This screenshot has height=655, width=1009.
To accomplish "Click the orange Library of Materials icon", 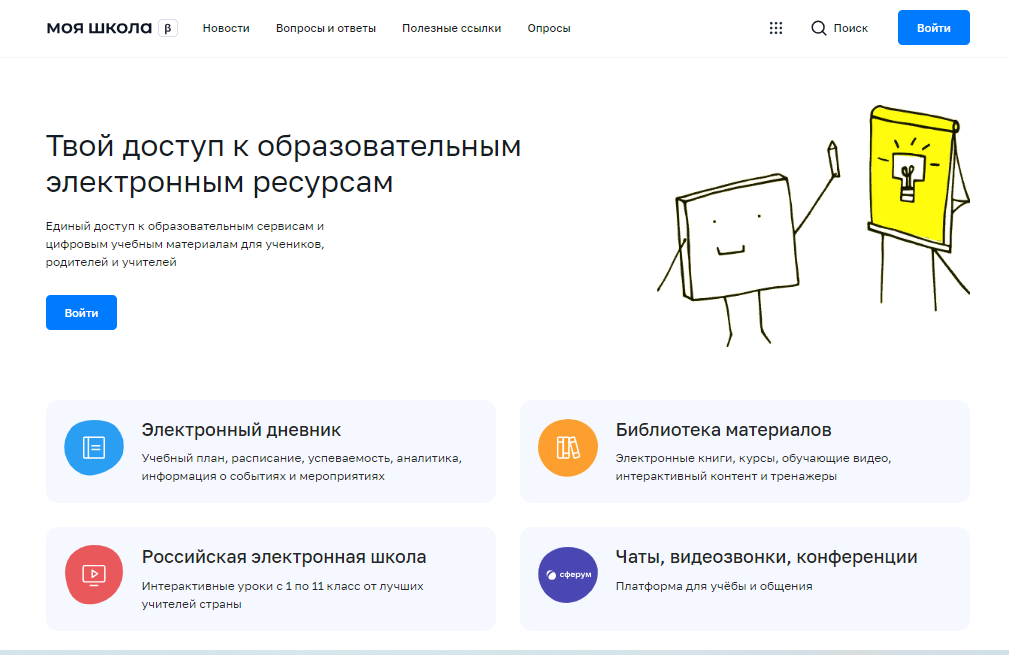I will (x=567, y=447).
